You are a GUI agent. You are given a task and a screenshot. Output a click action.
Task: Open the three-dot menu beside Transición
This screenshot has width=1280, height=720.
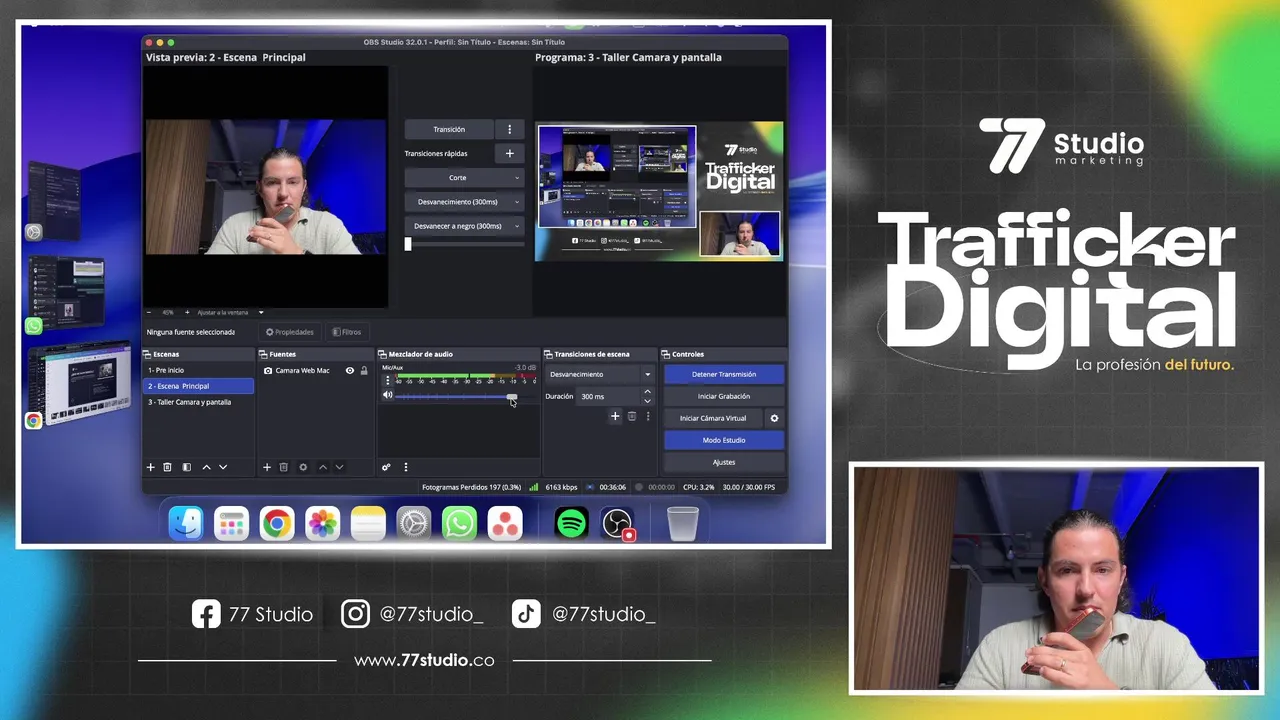(509, 129)
